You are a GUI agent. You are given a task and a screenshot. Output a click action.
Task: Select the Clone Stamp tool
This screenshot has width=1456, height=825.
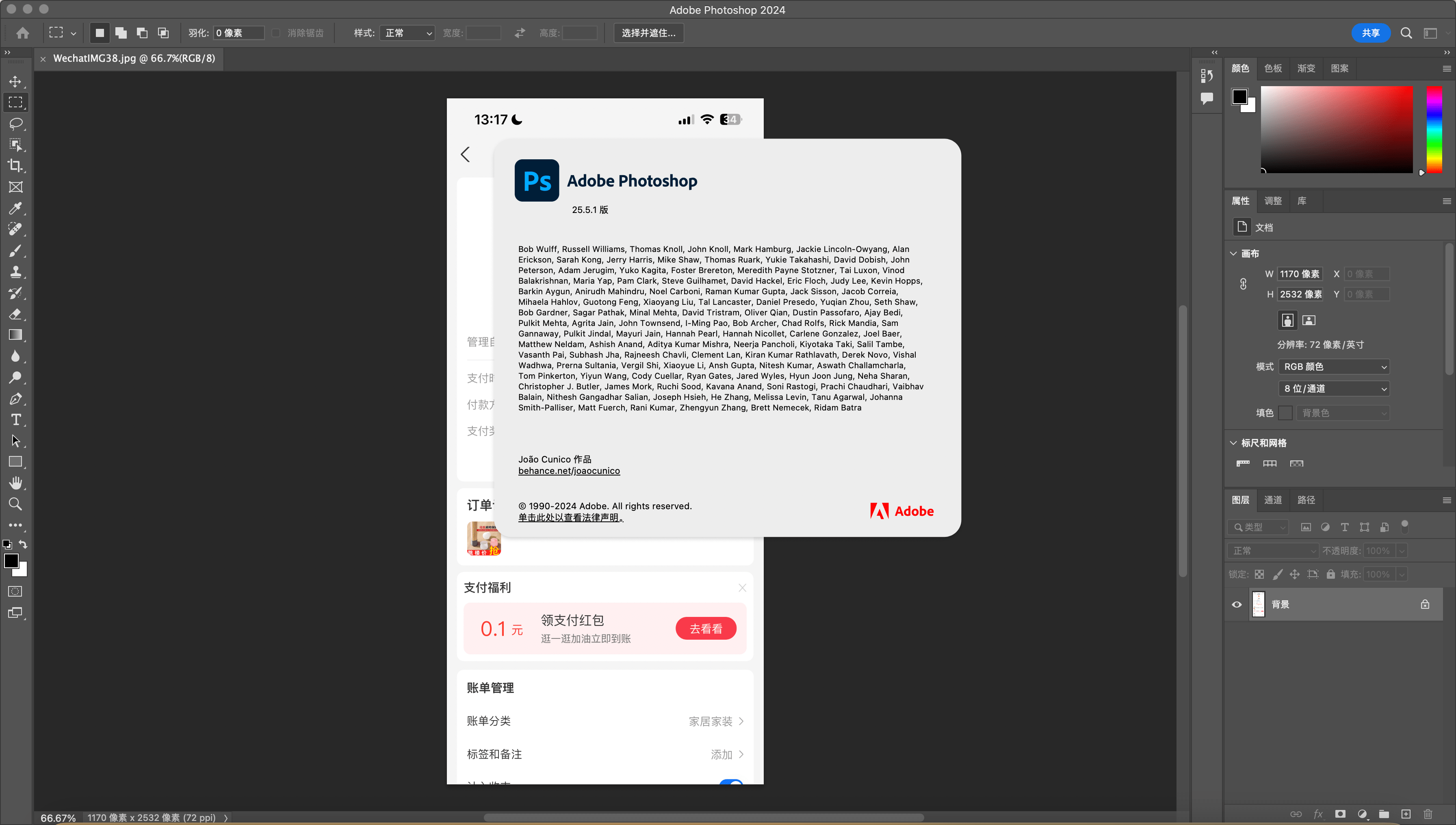(x=15, y=271)
